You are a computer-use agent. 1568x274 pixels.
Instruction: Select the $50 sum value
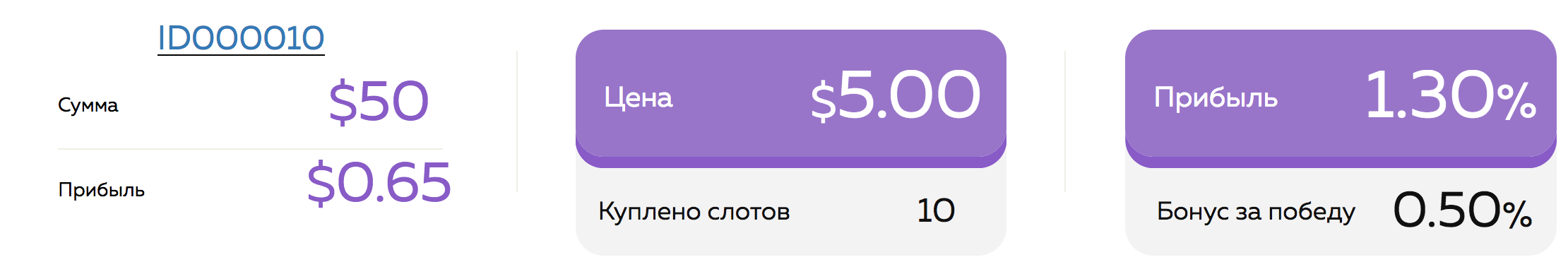click(x=379, y=102)
